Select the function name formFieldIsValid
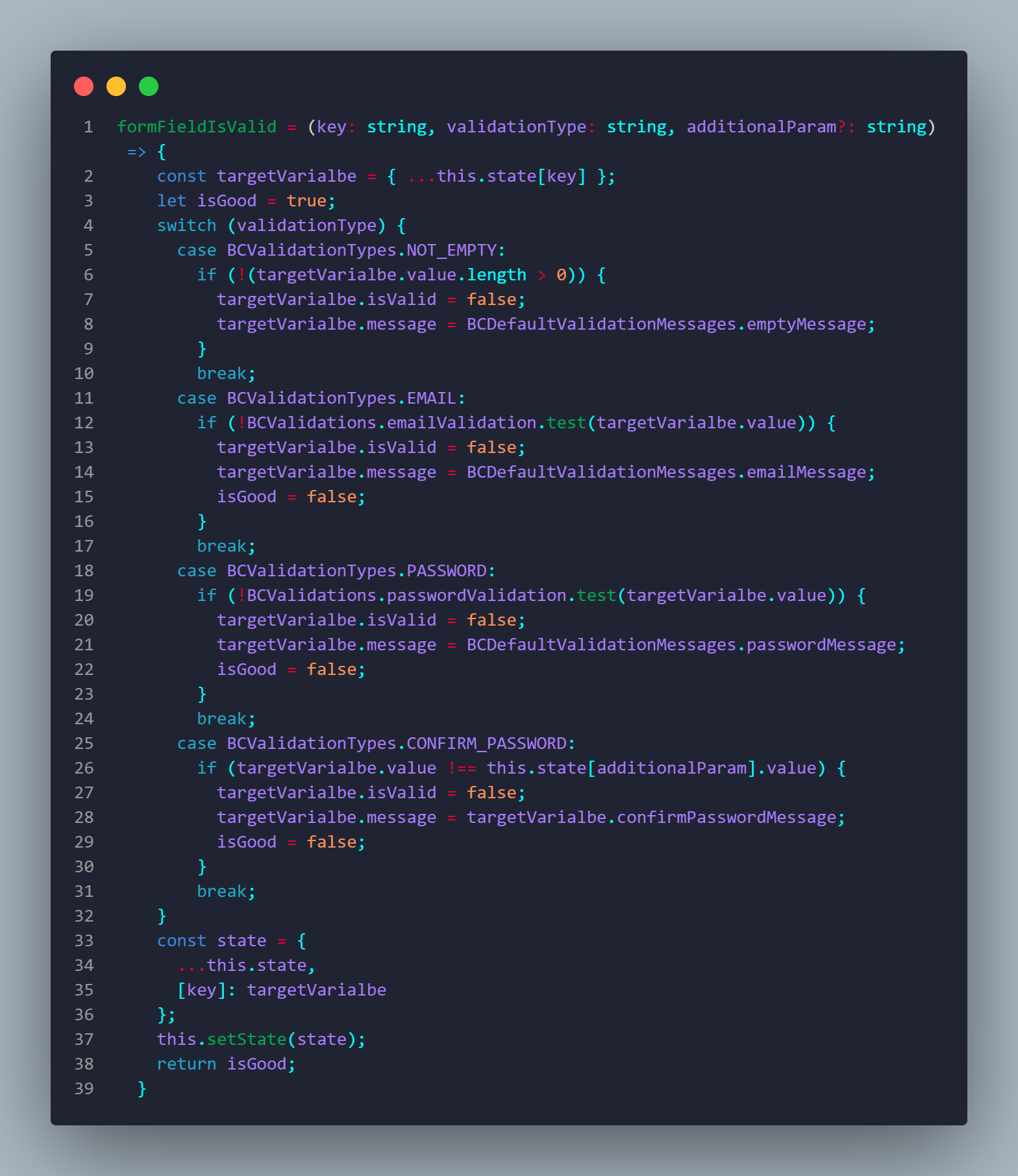Viewport: 1018px width, 1176px height. click(x=197, y=127)
